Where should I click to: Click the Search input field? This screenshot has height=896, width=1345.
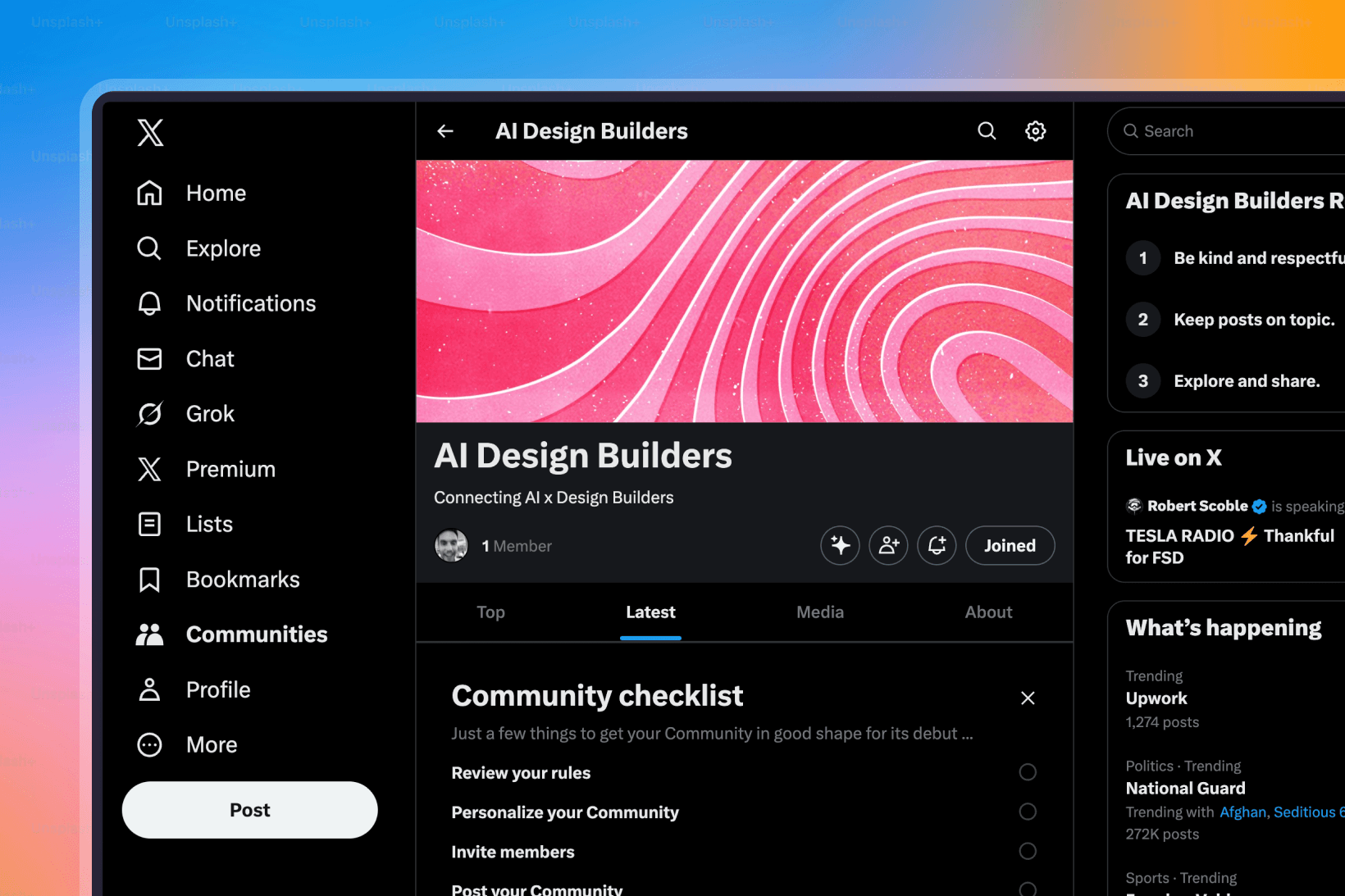pyautogui.click(x=1222, y=130)
